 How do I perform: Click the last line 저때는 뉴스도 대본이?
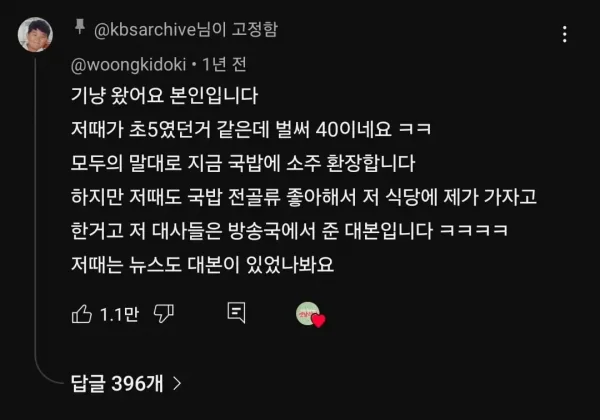click(202, 264)
